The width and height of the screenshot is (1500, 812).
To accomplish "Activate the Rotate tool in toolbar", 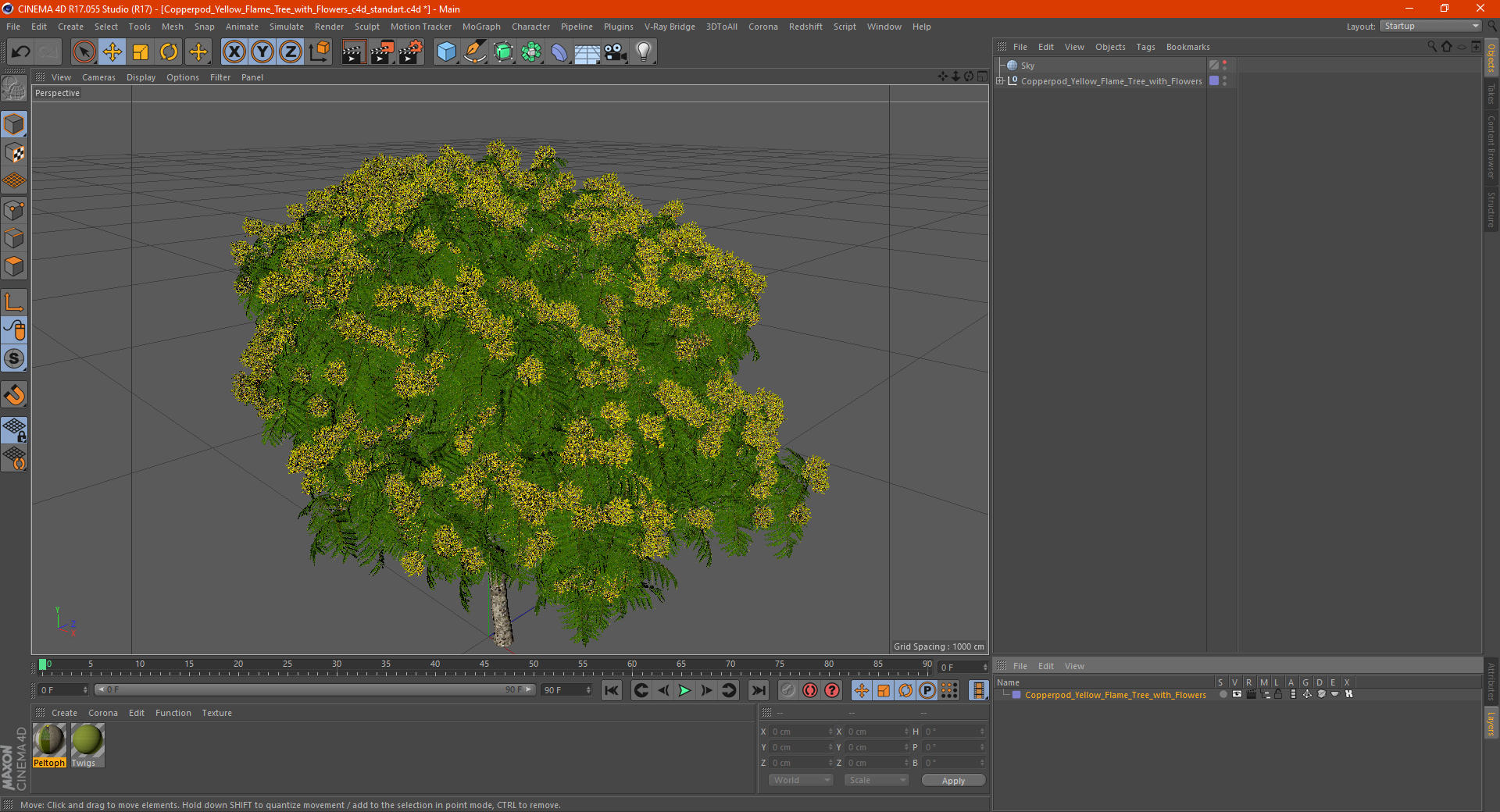I will (x=169, y=52).
